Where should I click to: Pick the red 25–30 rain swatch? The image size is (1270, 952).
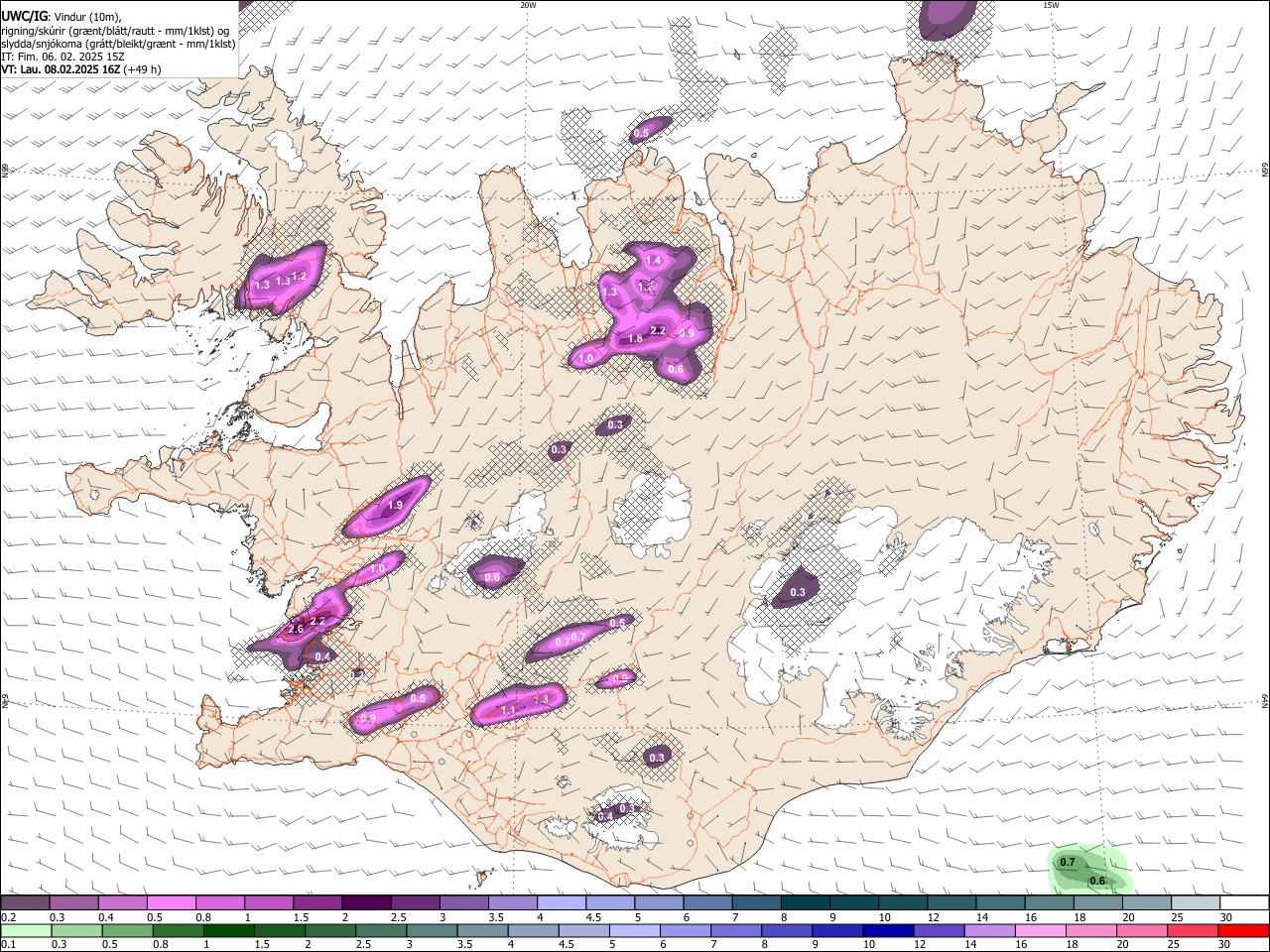pos(1192,930)
